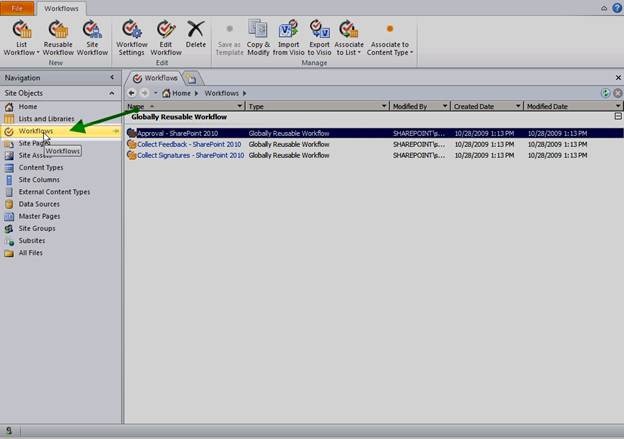Open the recent pages dropdown arrow in the breadcrumb bar

coord(156,93)
